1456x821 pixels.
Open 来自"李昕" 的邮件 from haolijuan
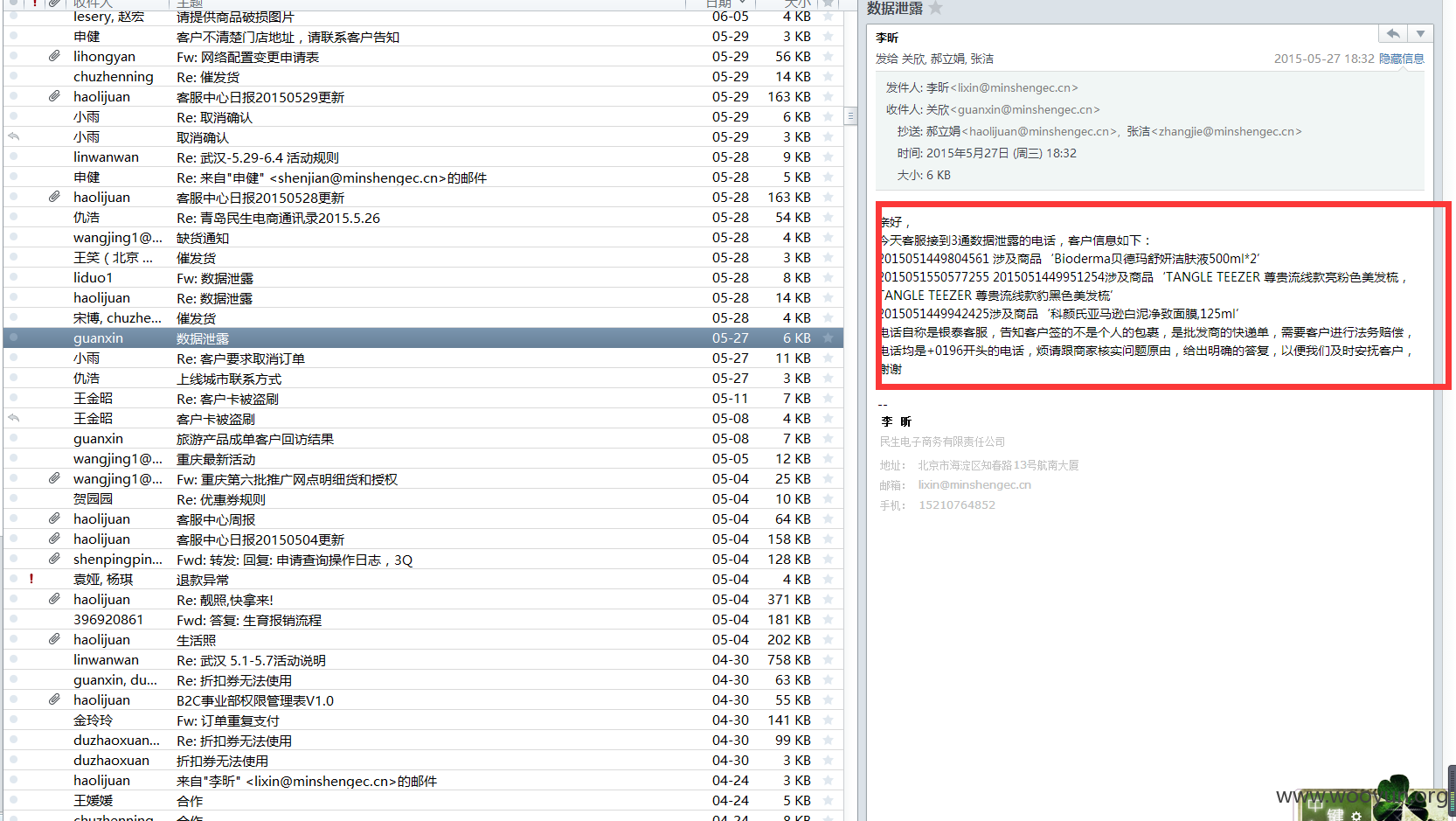tap(423, 781)
